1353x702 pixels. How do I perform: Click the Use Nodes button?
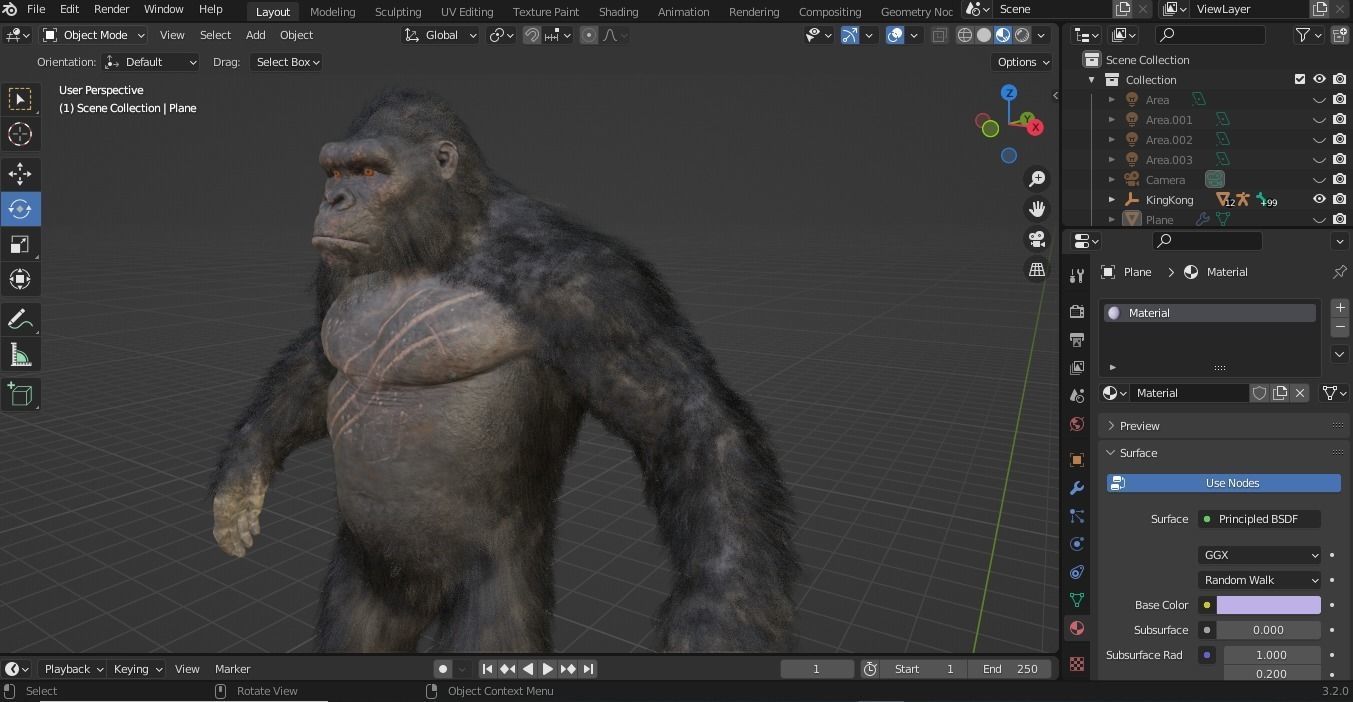tap(1223, 483)
